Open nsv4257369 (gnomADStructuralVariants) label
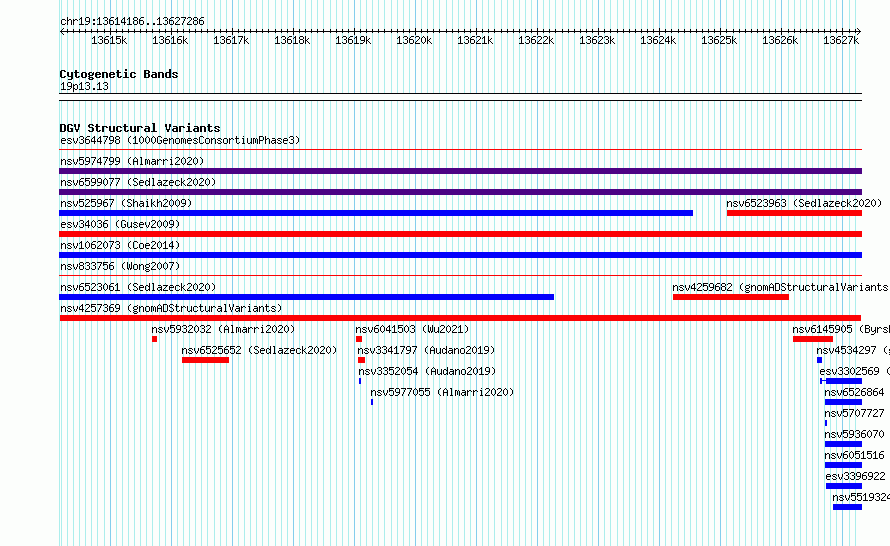The height and width of the screenshot is (546, 890). [x=171, y=308]
